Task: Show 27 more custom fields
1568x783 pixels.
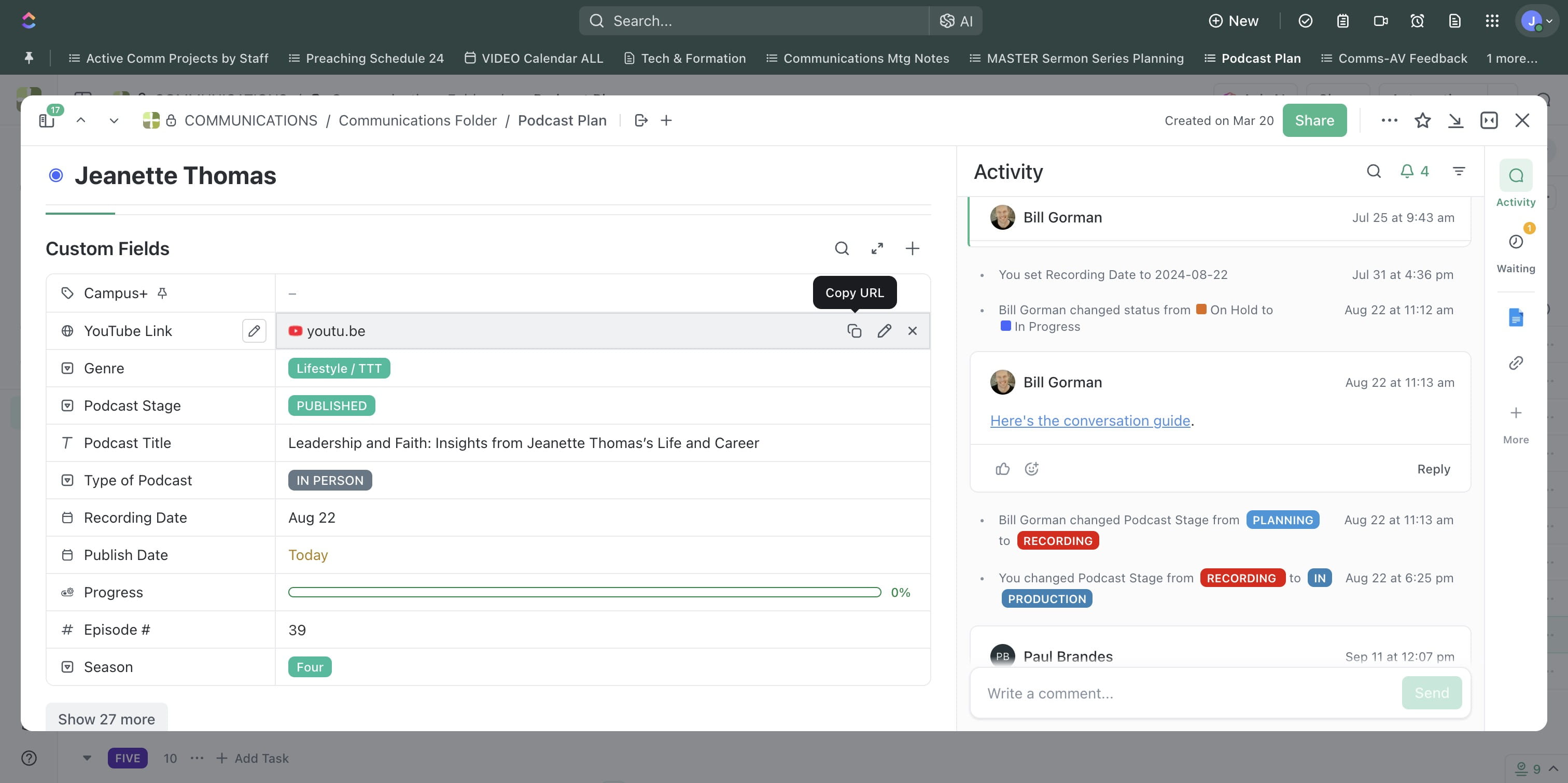Action: click(x=106, y=719)
